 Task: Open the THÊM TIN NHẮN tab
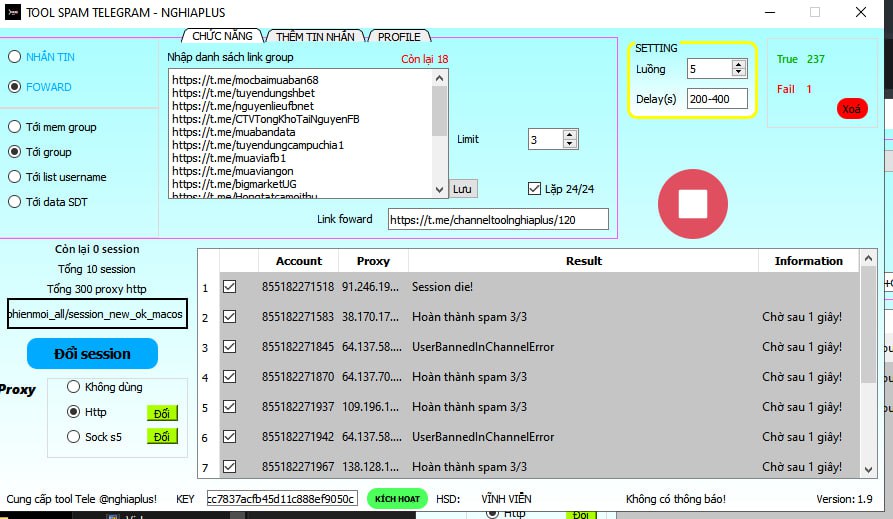pos(315,36)
